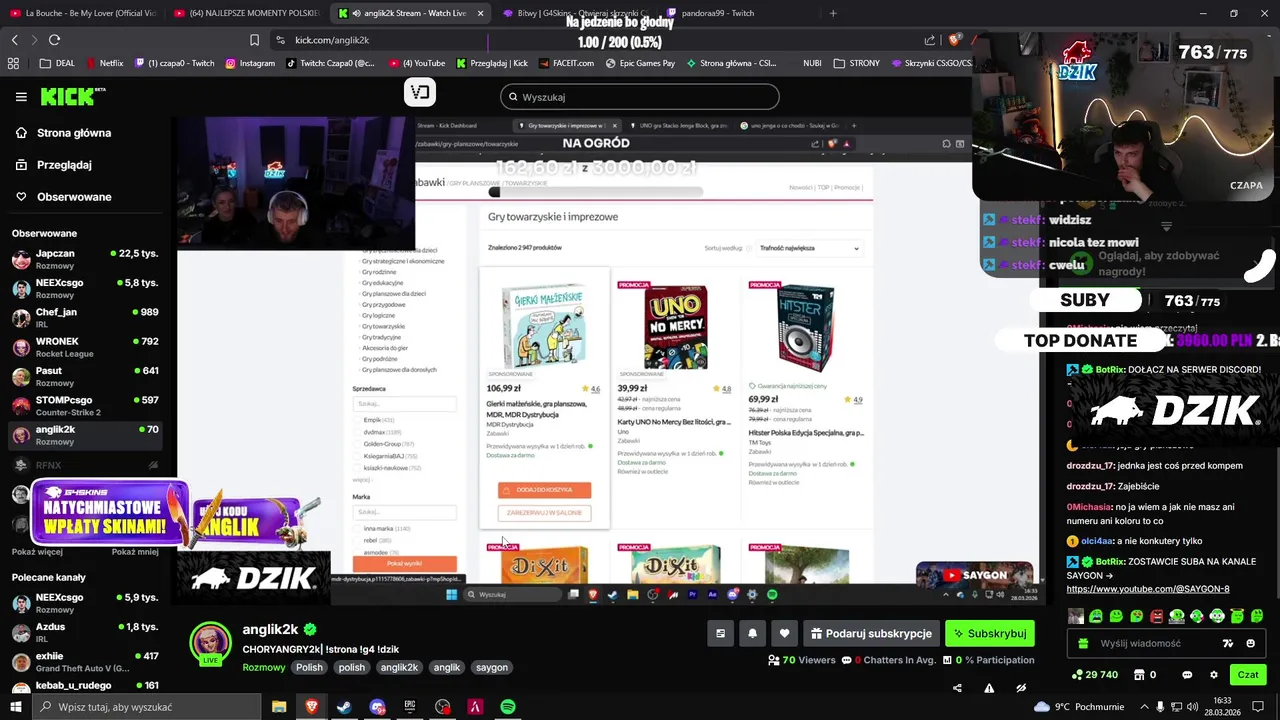Open followed channel NEEXcsgo with 5,8 tys.

tap(85, 288)
